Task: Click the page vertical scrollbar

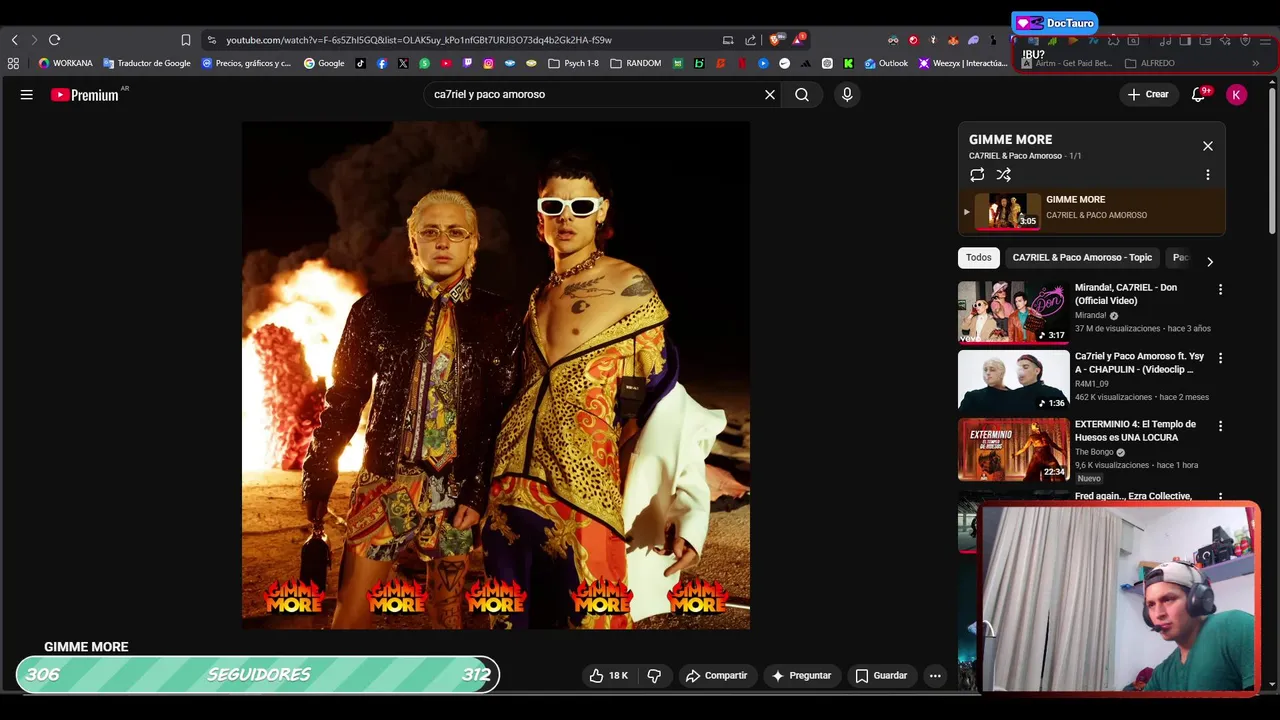Action: click(1272, 160)
